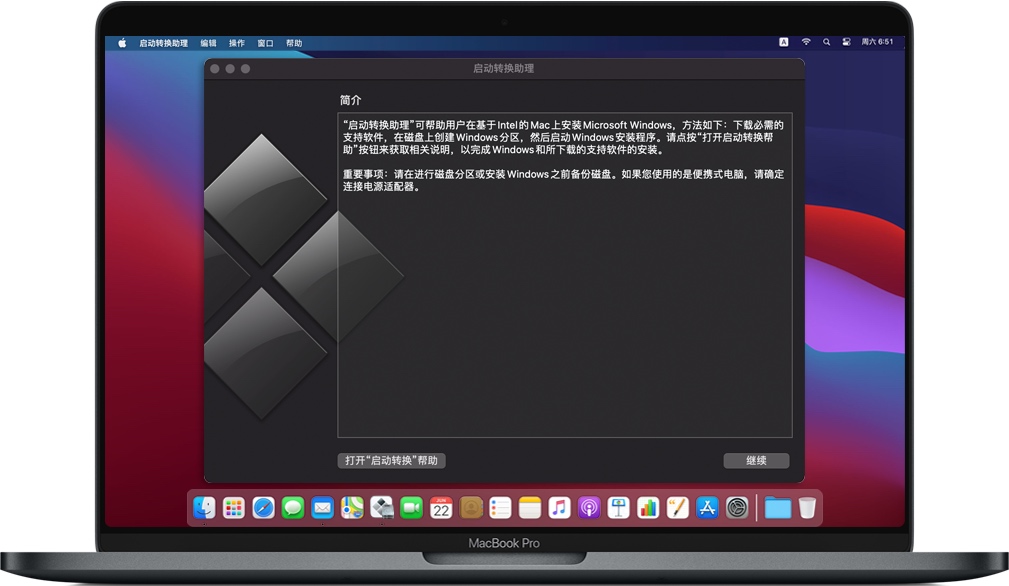Open the 操作 menu
Viewport: 1009px width, 586px height.
pos(238,43)
